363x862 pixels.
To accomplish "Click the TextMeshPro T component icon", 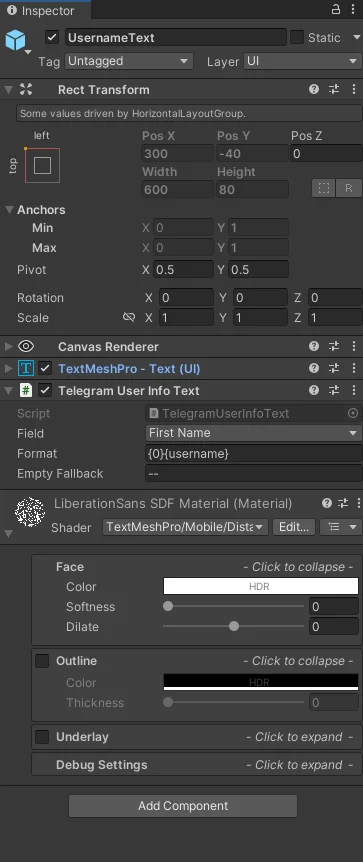I will point(26,368).
